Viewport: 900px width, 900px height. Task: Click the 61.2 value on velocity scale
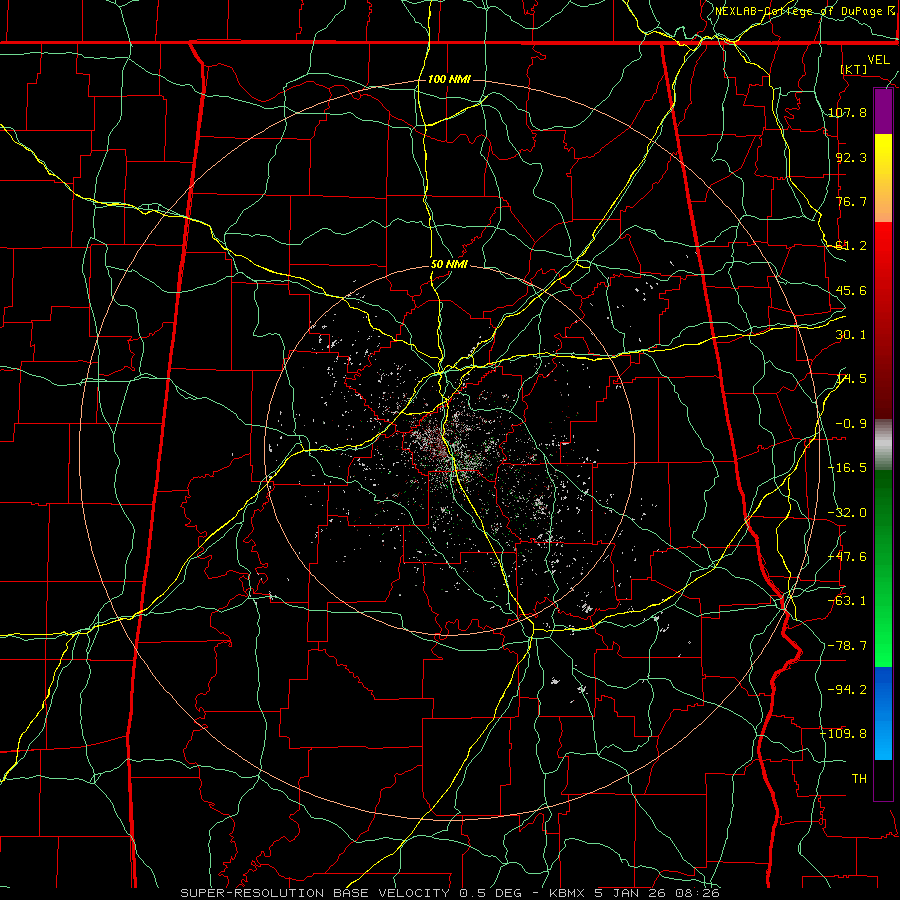(851, 246)
